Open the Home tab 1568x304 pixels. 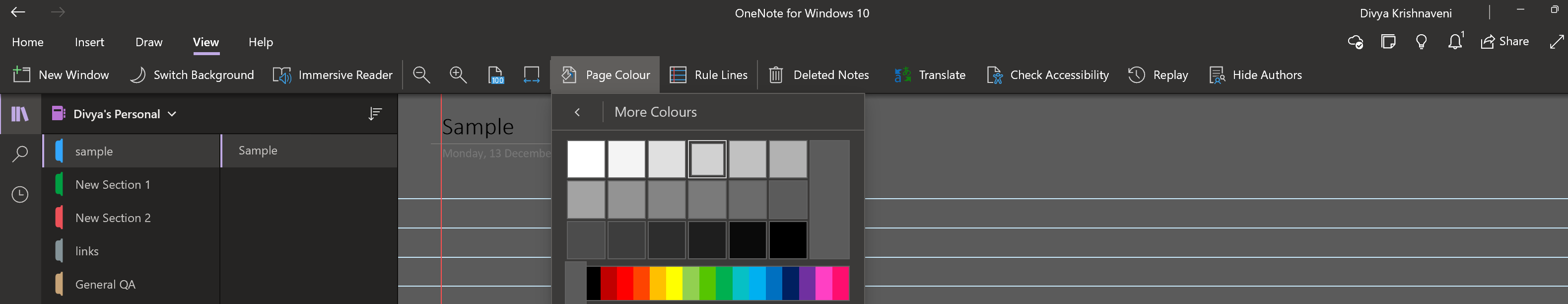click(x=27, y=42)
